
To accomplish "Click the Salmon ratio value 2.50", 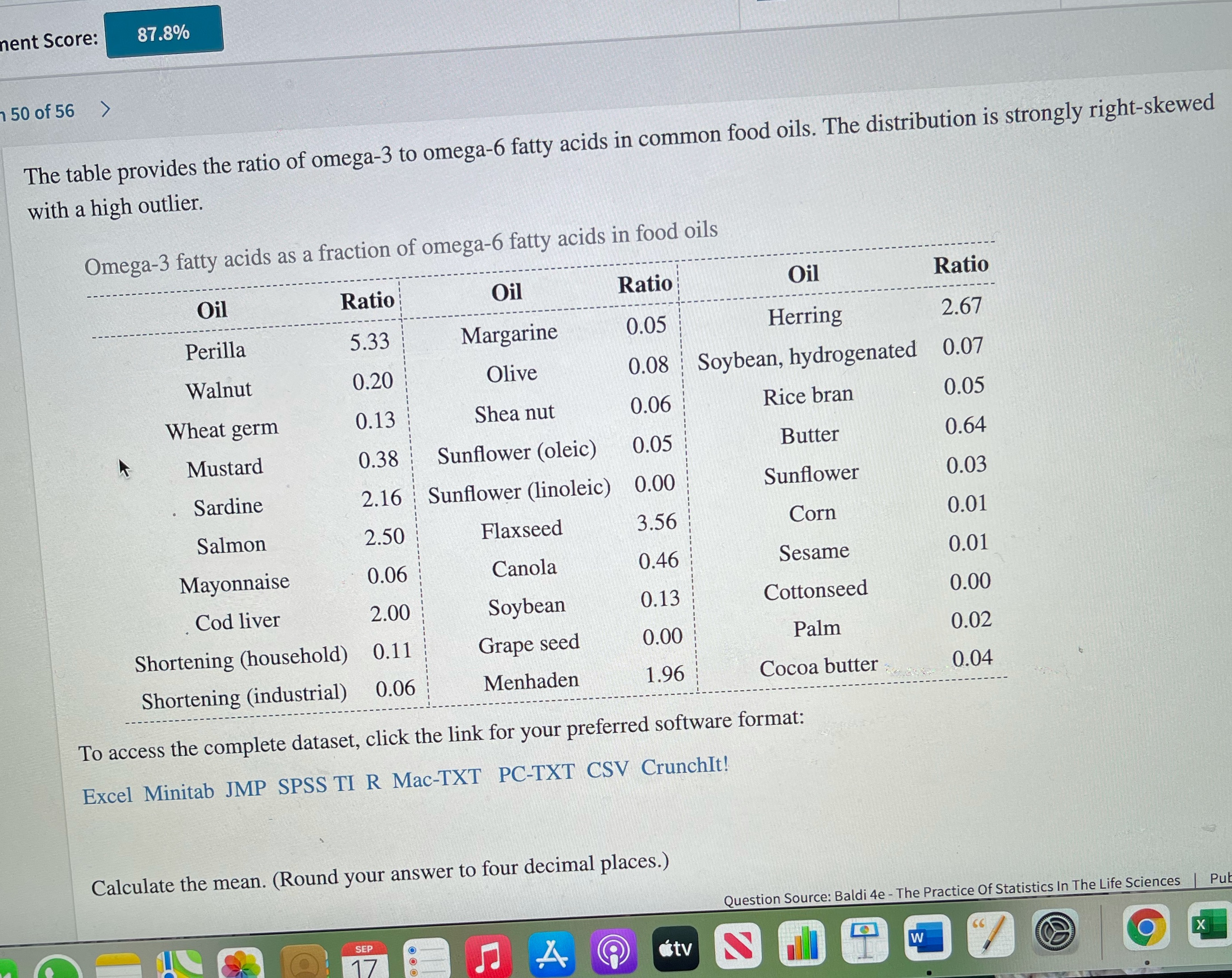I will pos(384,537).
